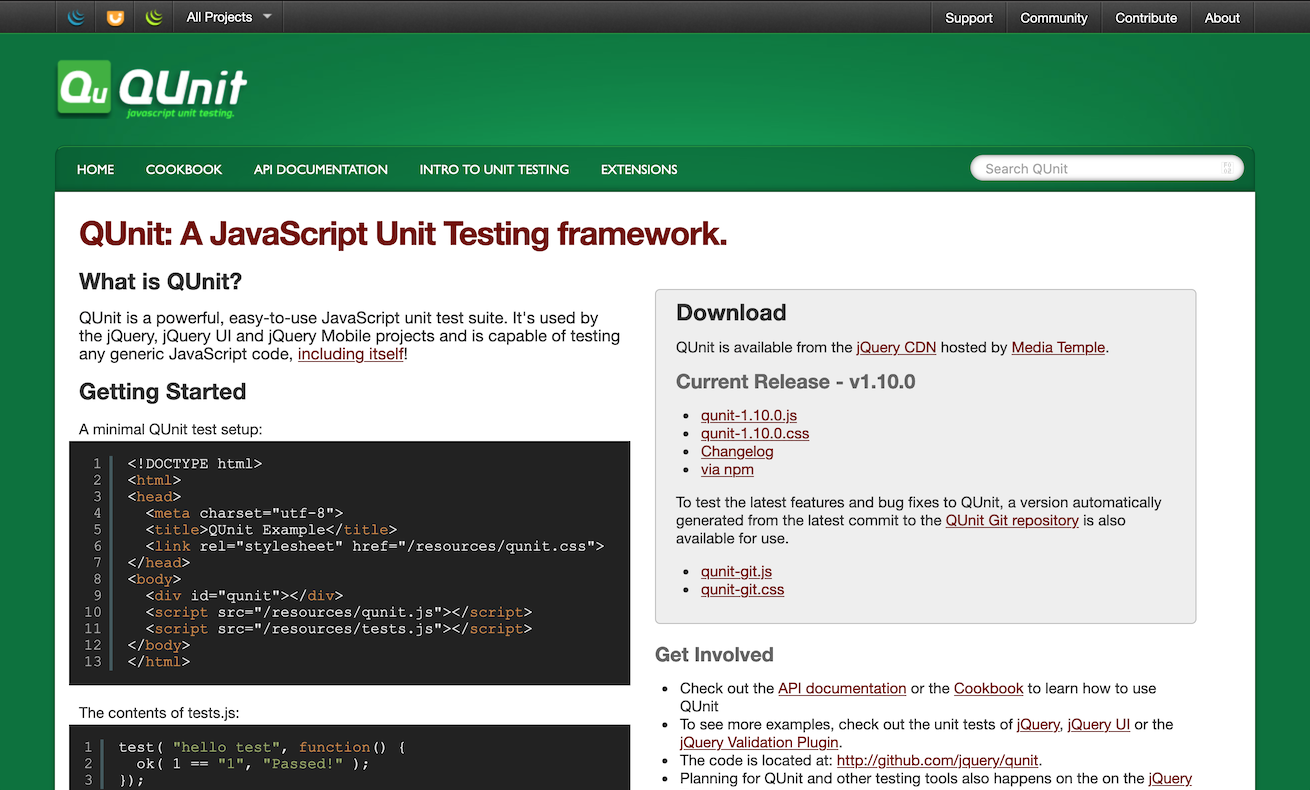The image size is (1310, 790).
Task: Open the jQuery project icon in top bar
Action: click(77, 17)
